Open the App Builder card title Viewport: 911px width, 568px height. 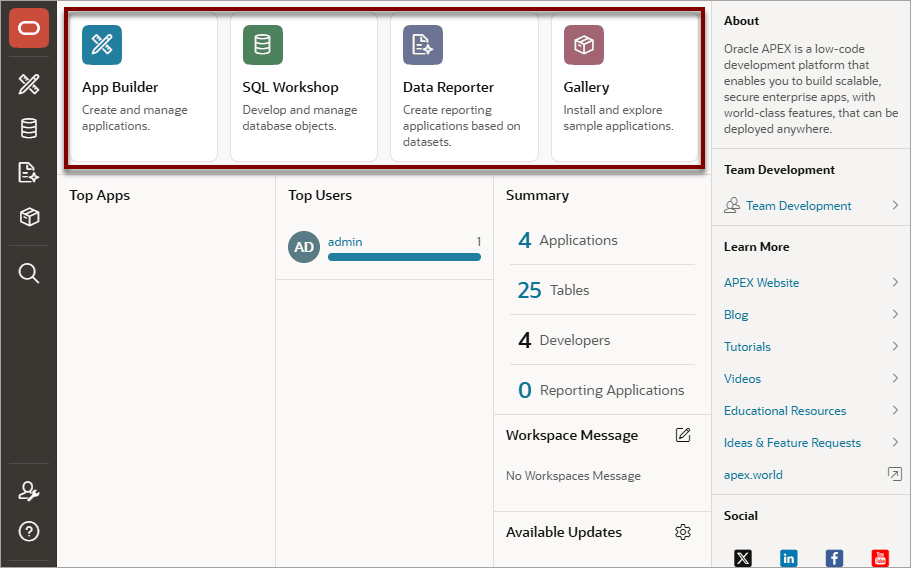[x=120, y=87]
